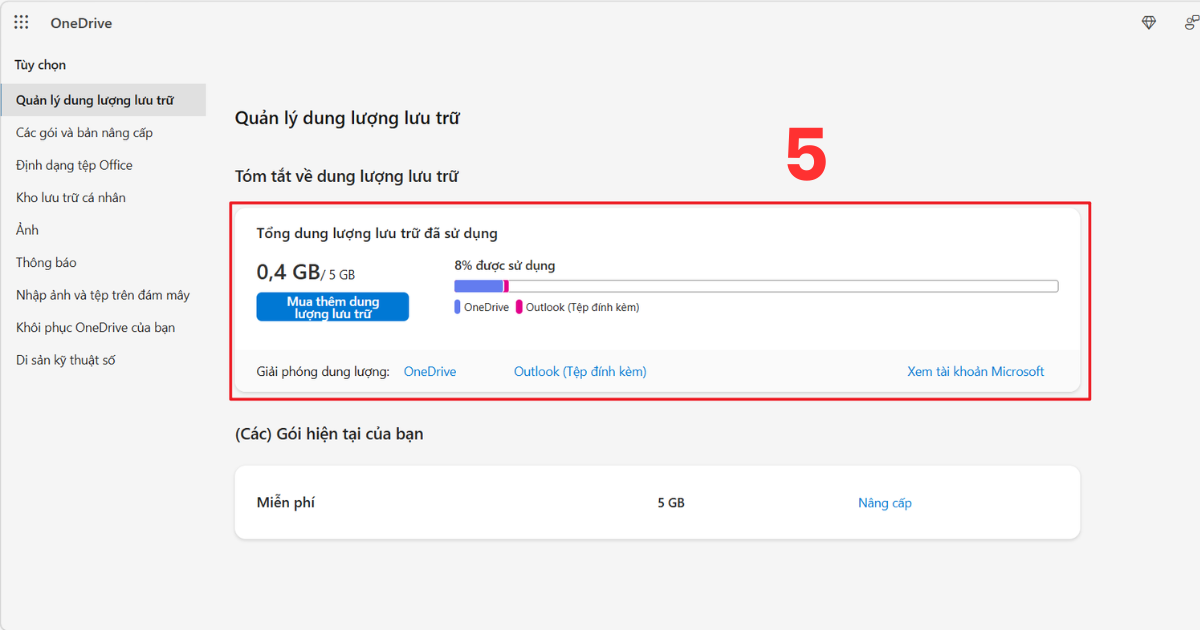The height and width of the screenshot is (630, 1200).
Task: Open Outlook (Tệp đính kèm) free-up link
Action: coord(580,372)
